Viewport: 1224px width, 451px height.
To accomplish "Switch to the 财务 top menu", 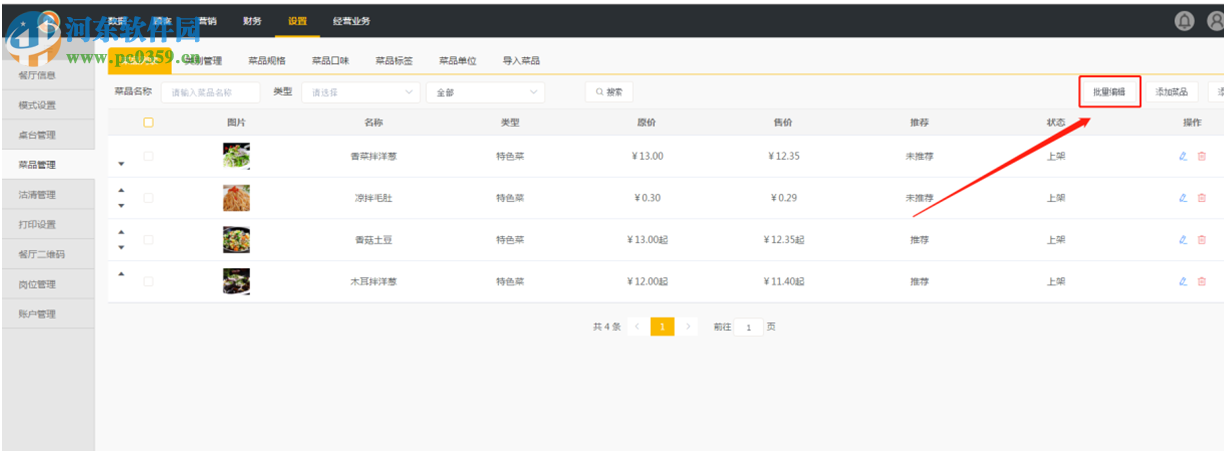I will 252,21.
